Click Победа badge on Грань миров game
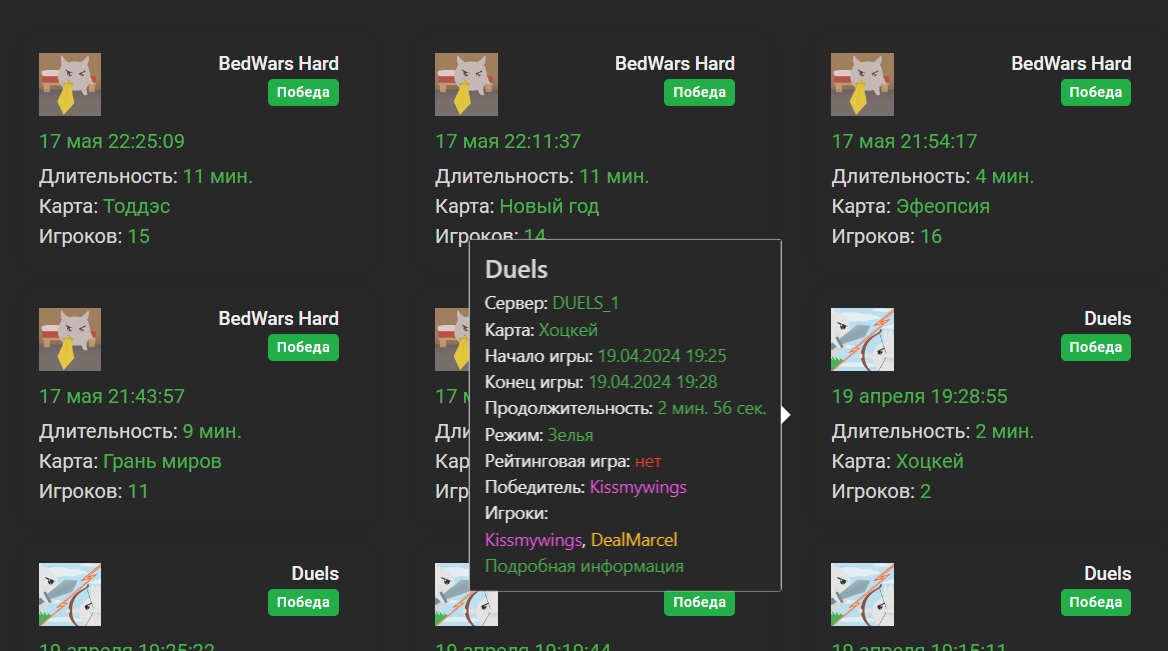 pyautogui.click(x=303, y=348)
